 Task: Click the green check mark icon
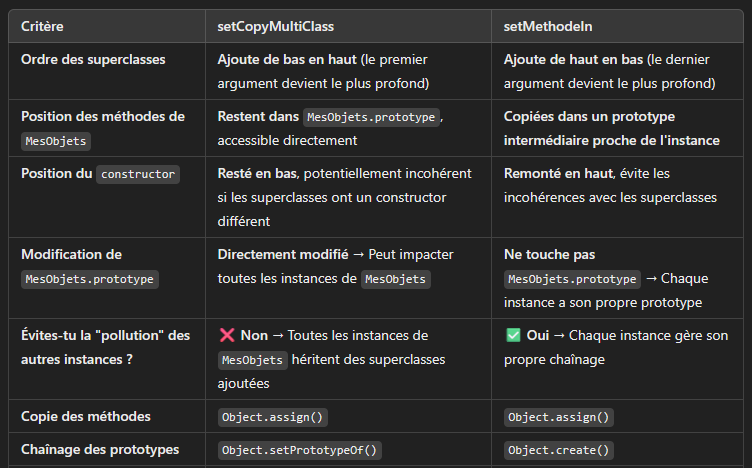click(x=513, y=335)
